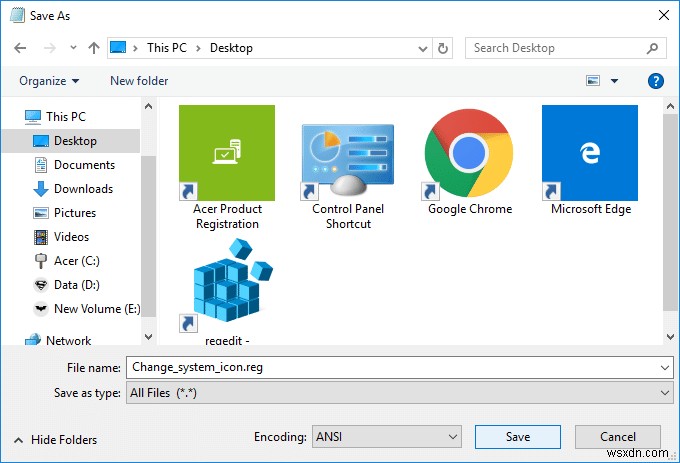
Task: Refresh the Desktop folder view
Action: [443, 48]
